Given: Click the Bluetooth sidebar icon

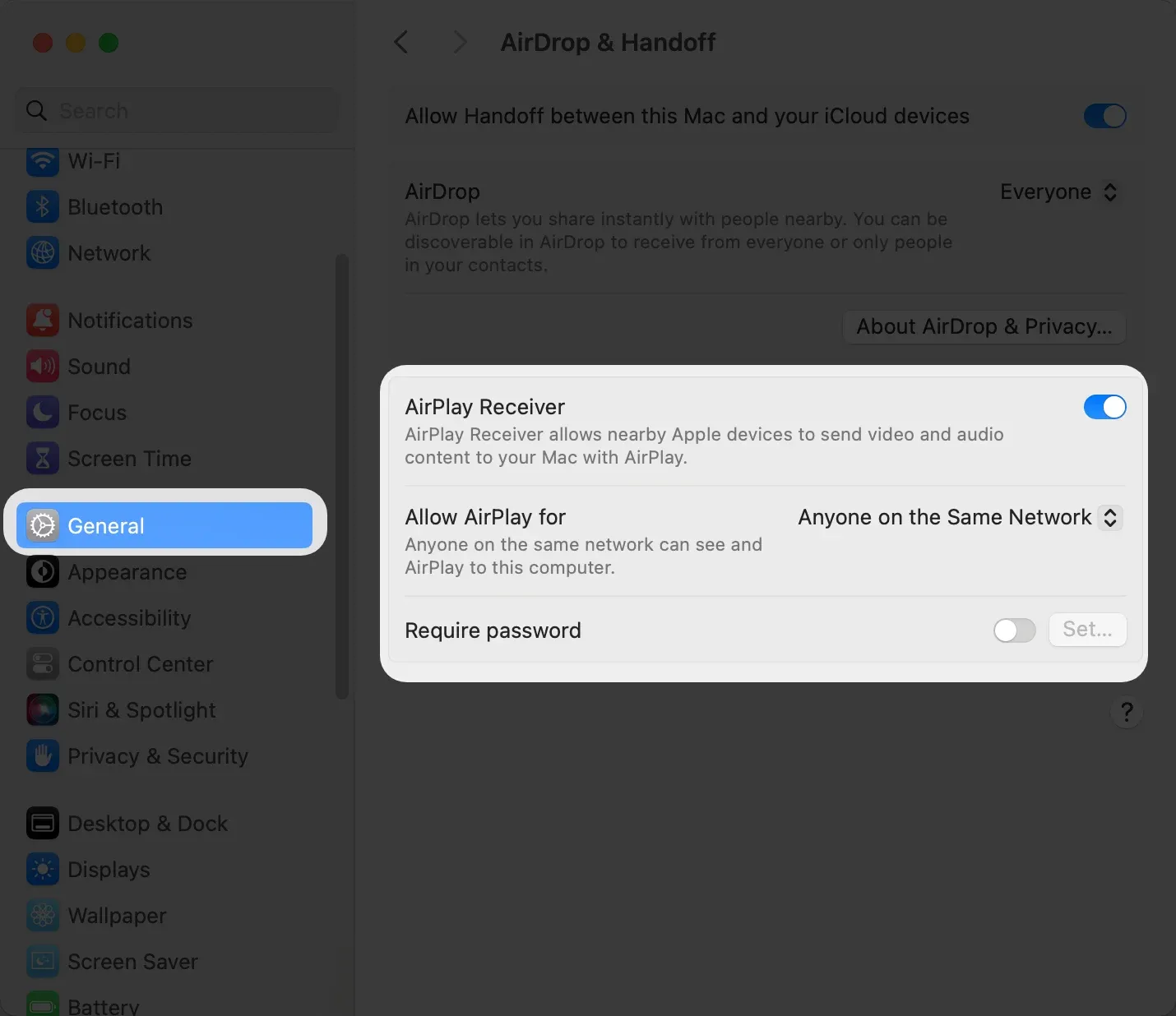Looking at the screenshot, I should pos(43,207).
